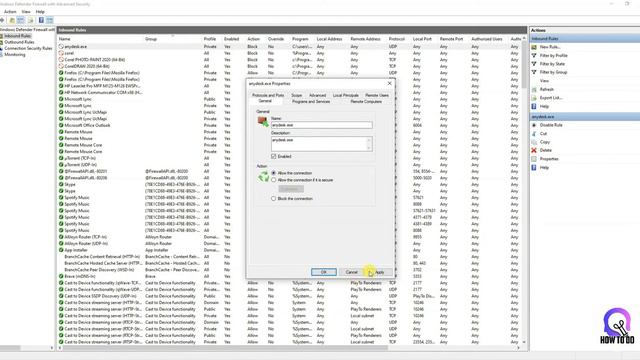The height and width of the screenshot is (360, 640).
Task: Click the Refresh icon in Actions pane
Action: [x=534, y=89]
